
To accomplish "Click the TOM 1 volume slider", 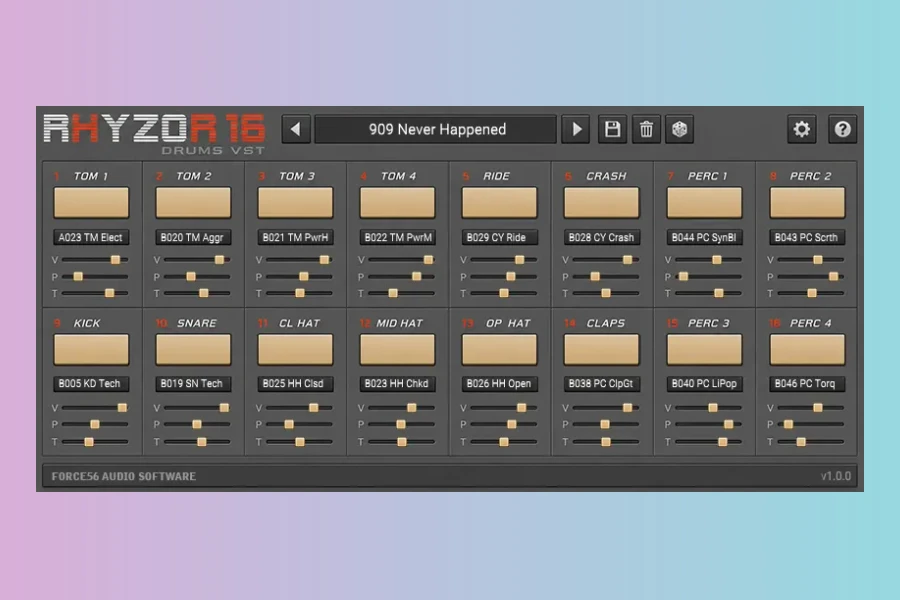I will 94,260.
